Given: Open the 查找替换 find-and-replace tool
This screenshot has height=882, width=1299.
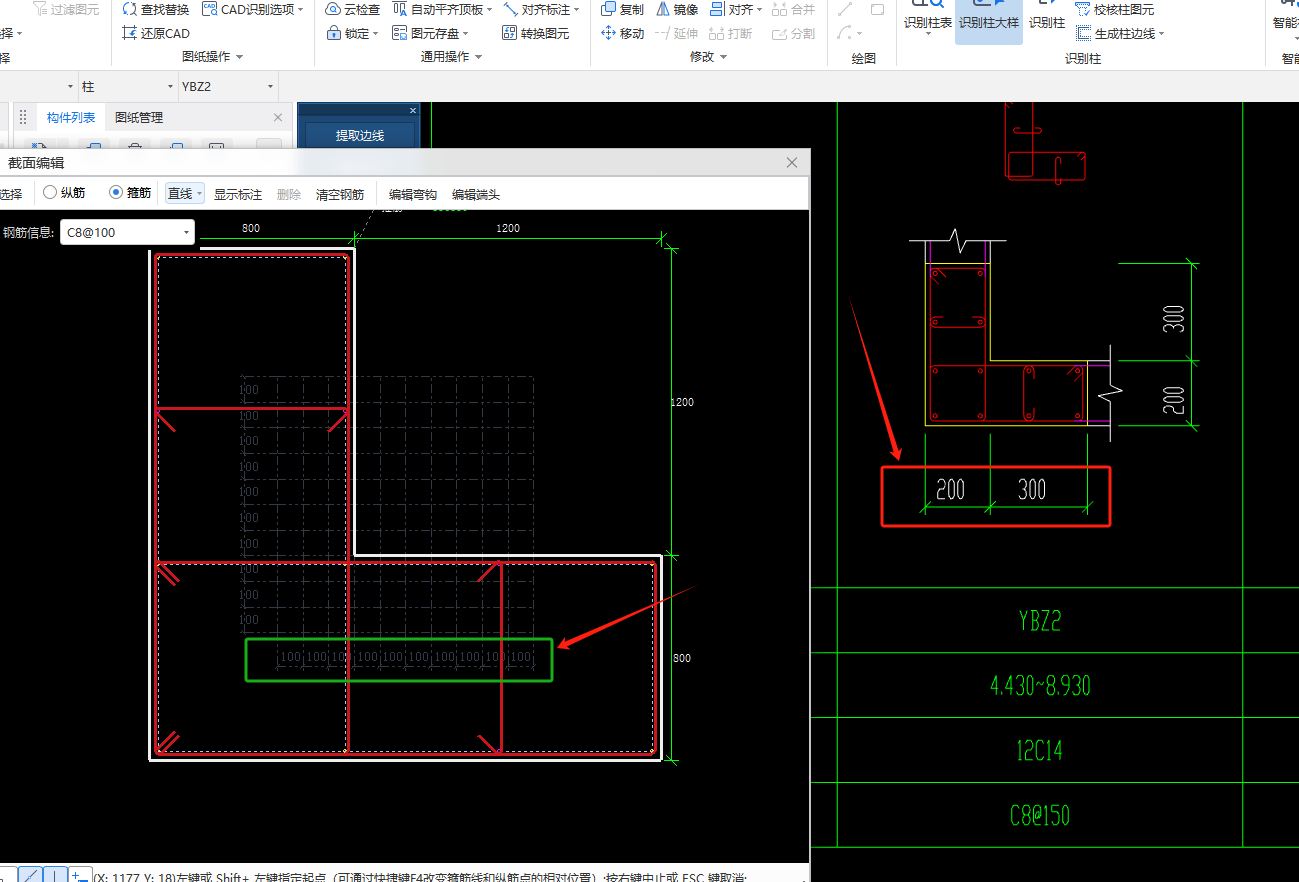Looking at the screenshot, I should 156,9.
